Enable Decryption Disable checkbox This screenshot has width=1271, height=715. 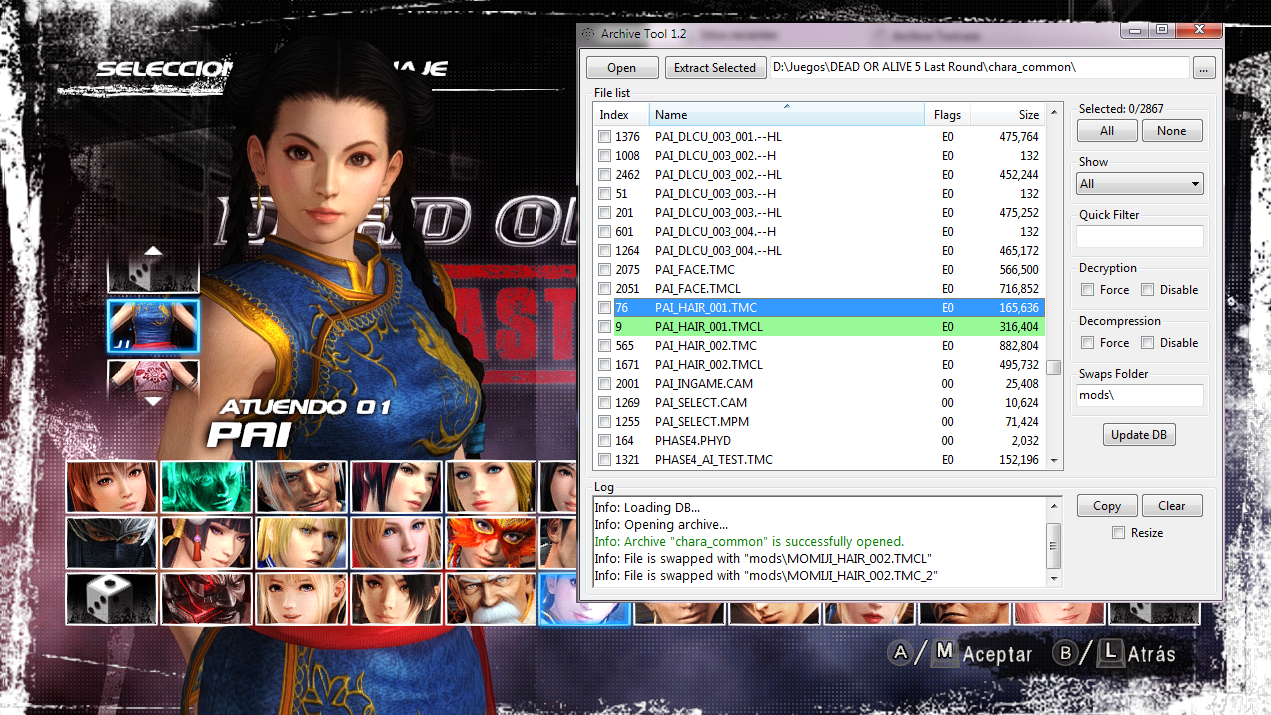[1147, 290]
